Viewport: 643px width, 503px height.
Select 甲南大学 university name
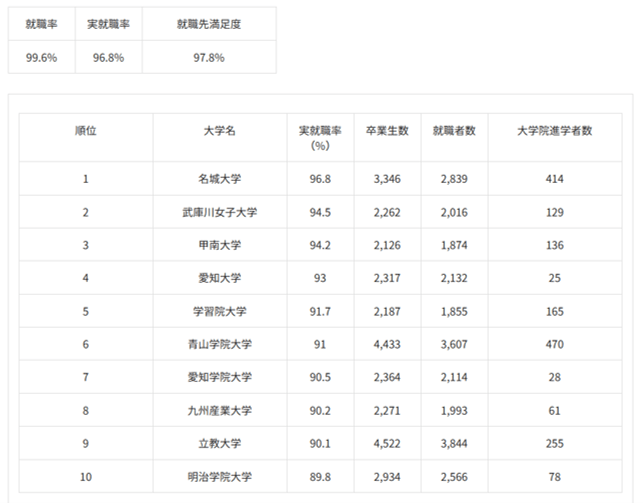(x=220, y=245)
